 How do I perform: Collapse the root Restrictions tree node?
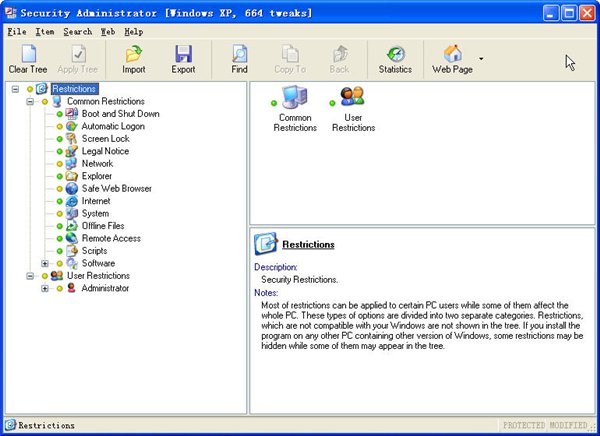[15, 89]
